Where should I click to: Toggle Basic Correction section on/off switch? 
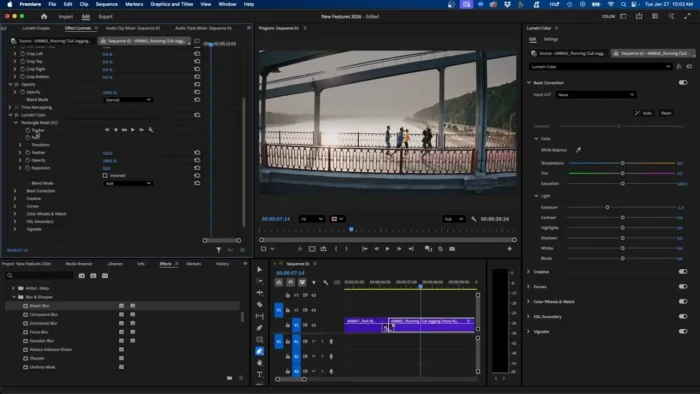coord(683,83)
